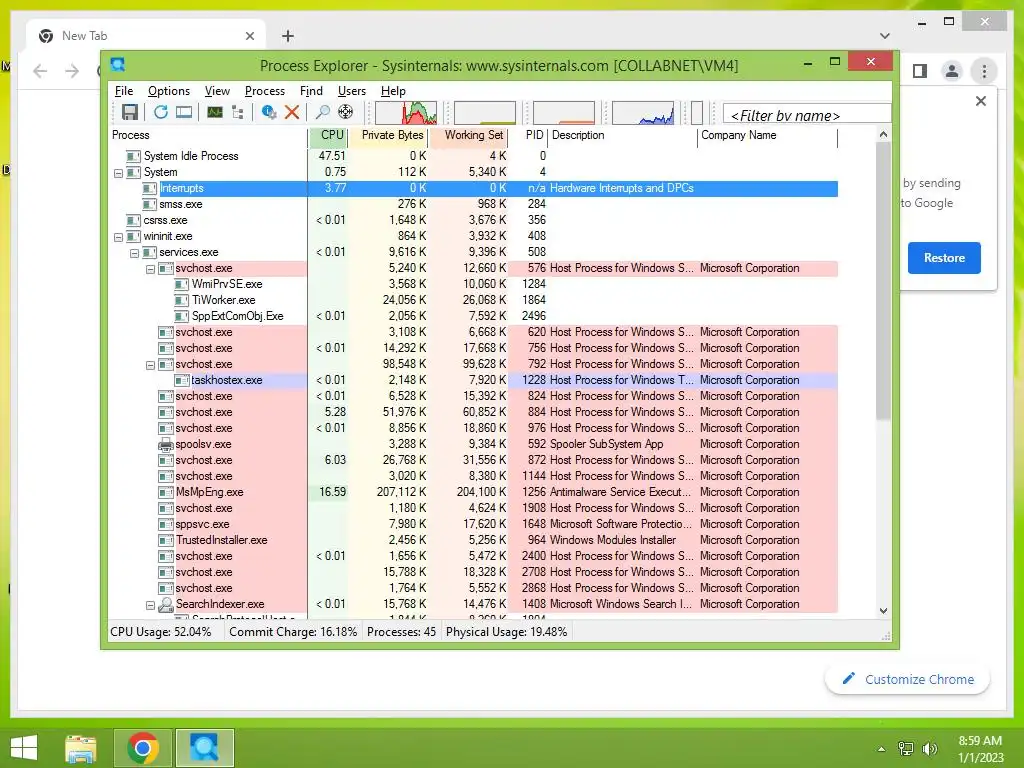
Task: Sort by the Process column header
Action: pos(208,135)
